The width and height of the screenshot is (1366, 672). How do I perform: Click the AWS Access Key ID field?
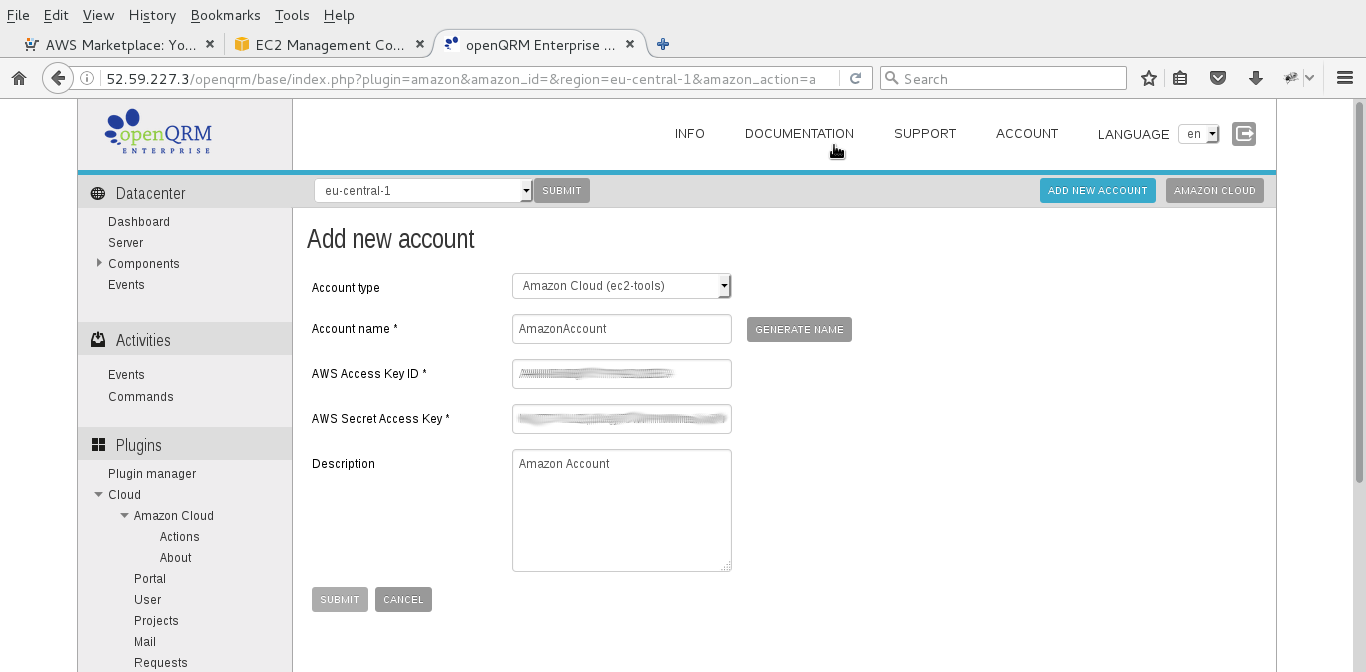(622, 373)
